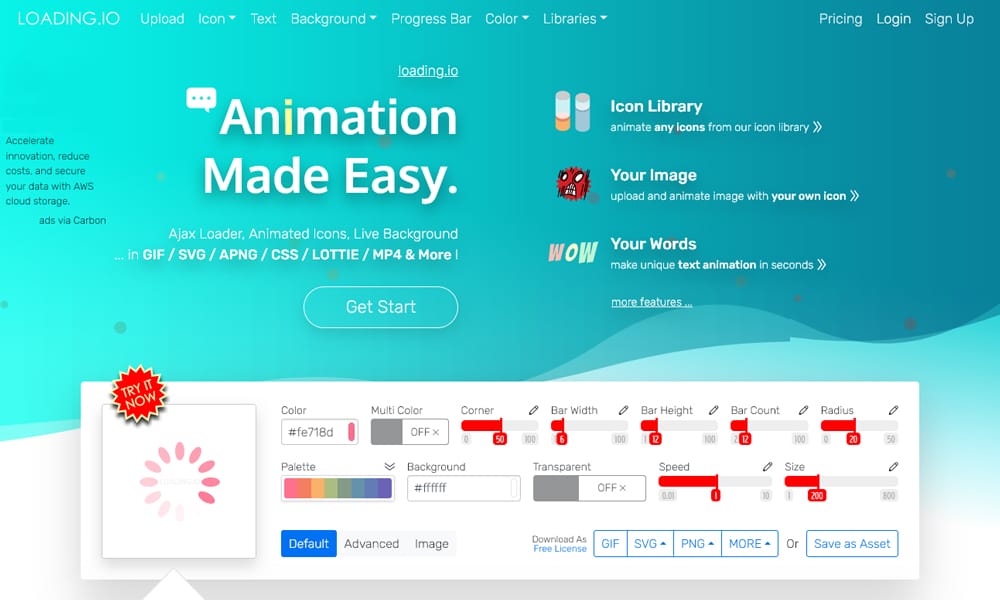1000x600 pixels.
Task: Click the Get Start button
Action: click(380, 308)
